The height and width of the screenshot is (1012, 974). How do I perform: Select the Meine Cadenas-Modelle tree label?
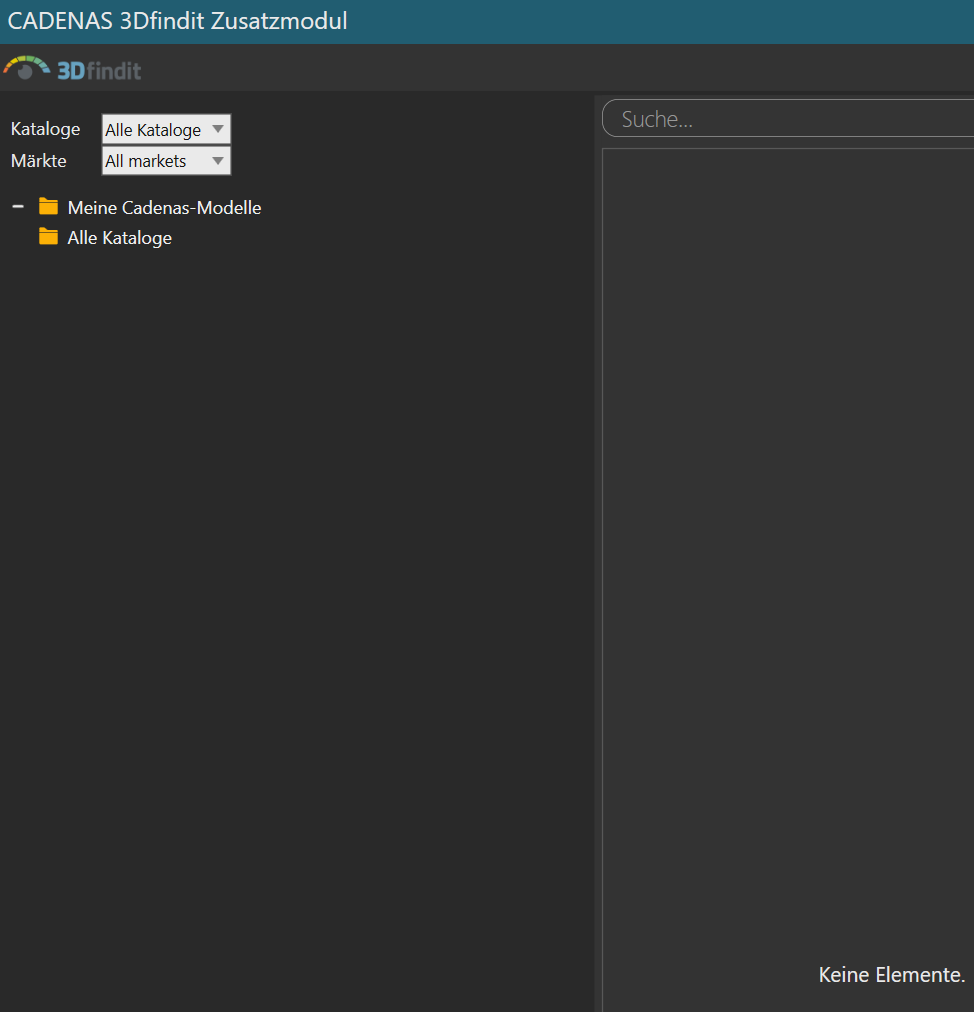coord(164,208)
